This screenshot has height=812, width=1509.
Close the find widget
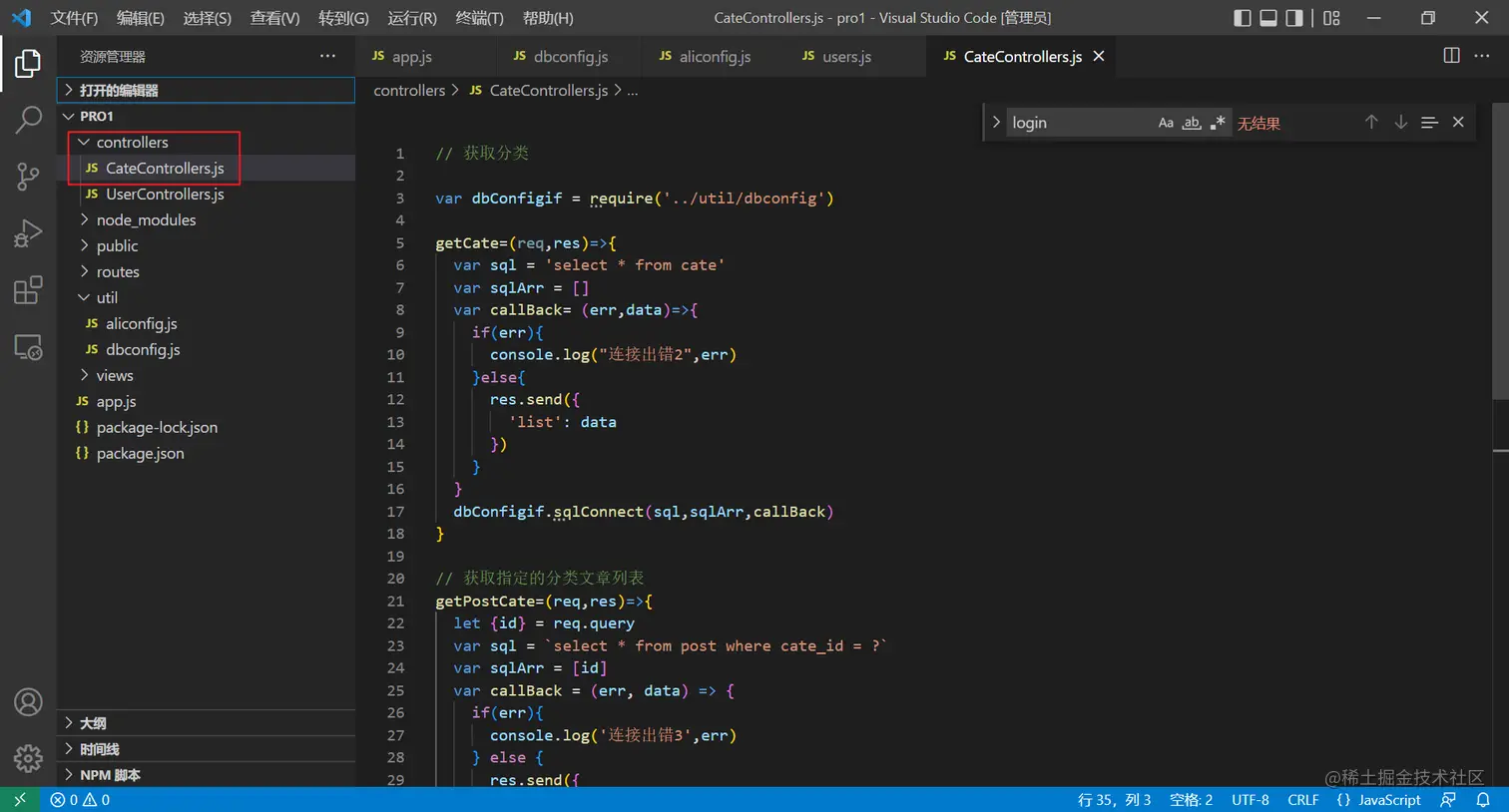[1458, 122]
